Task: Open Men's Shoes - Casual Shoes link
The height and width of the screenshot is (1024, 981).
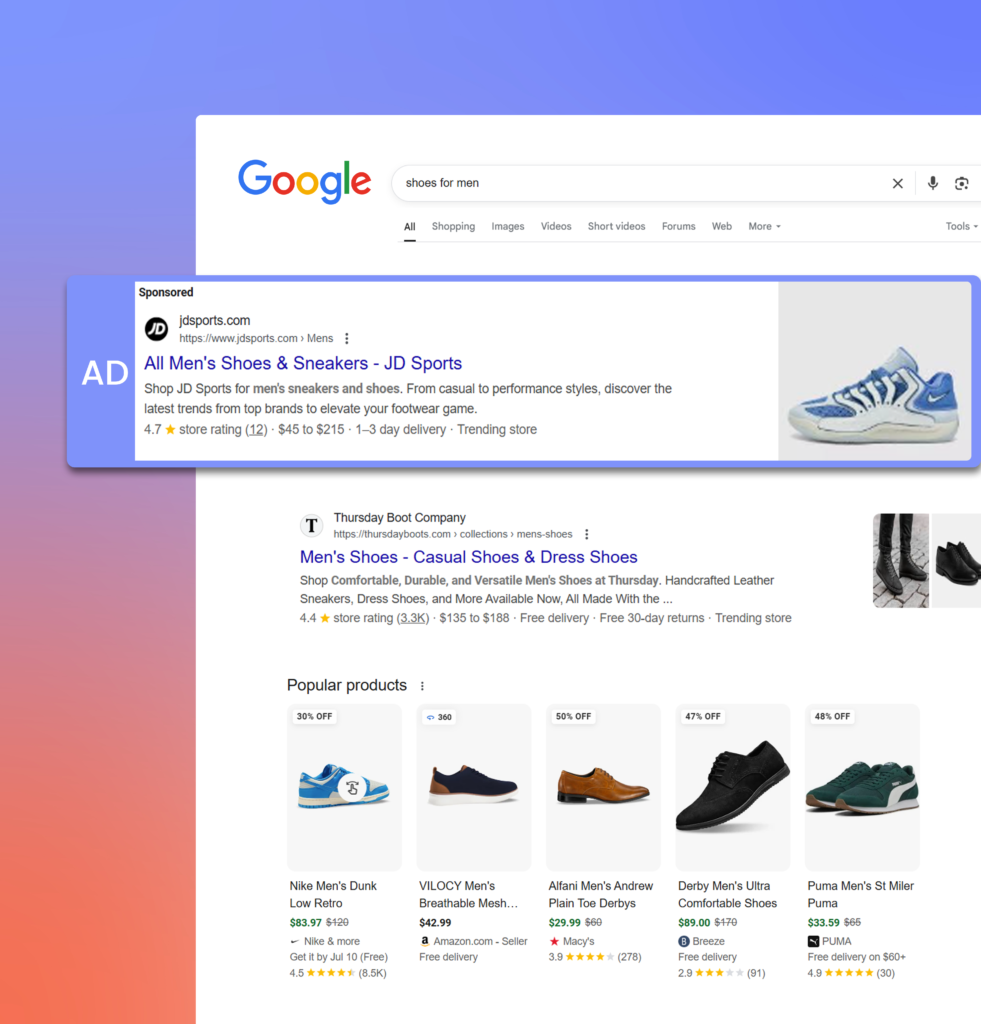Action: (468, 557)
